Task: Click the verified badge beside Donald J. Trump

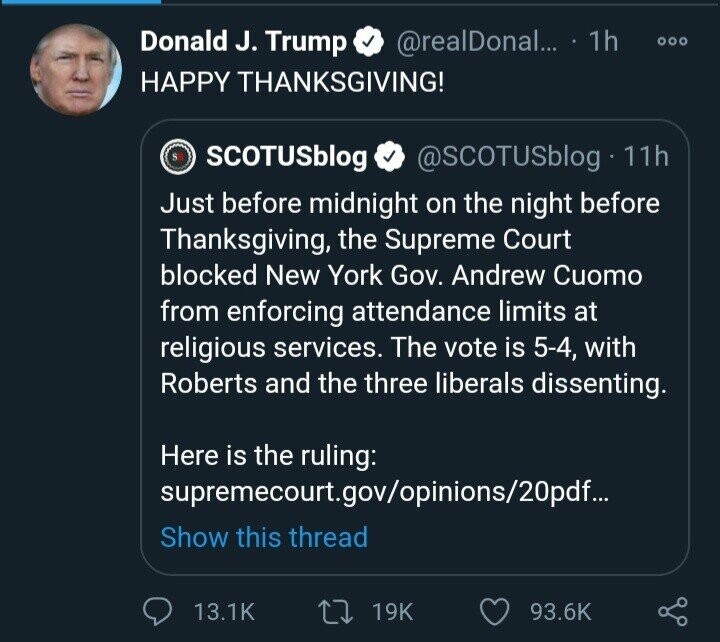Action: (x=369, y=43)
